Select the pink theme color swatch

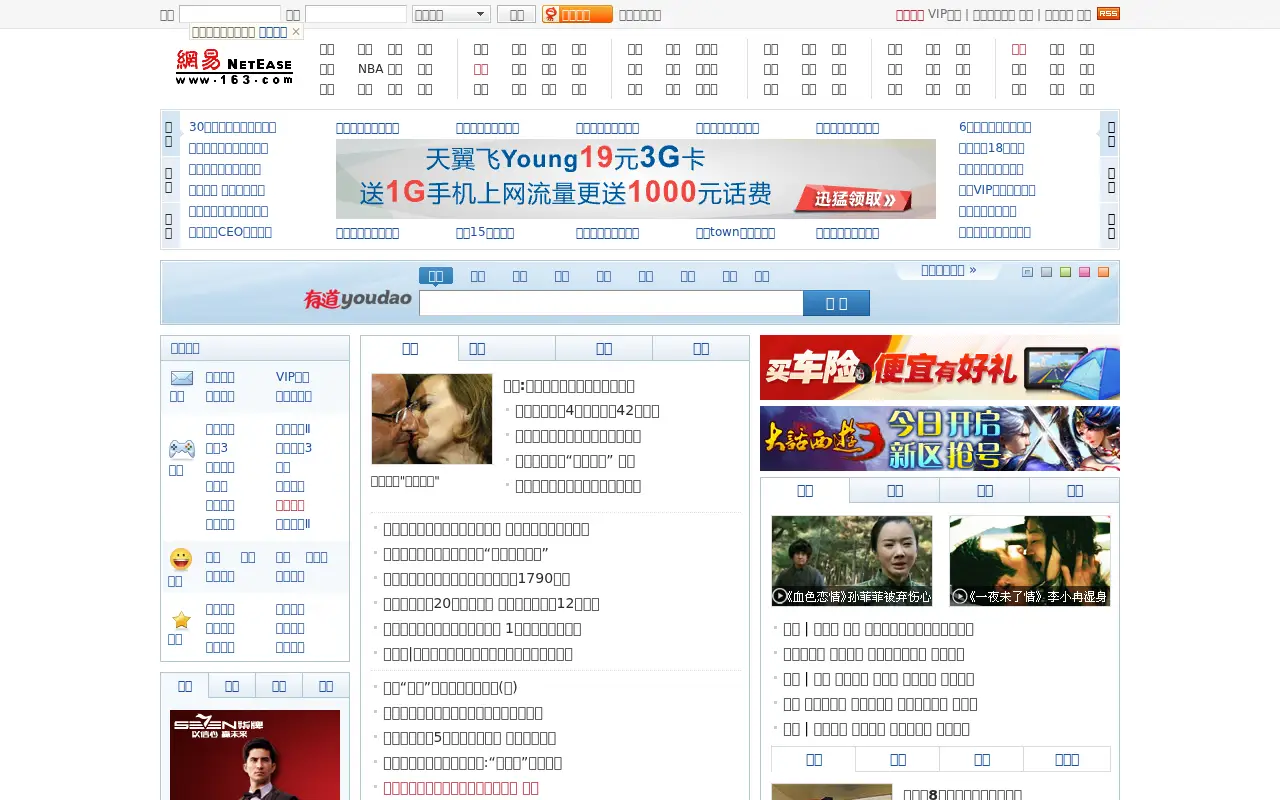1084,272
